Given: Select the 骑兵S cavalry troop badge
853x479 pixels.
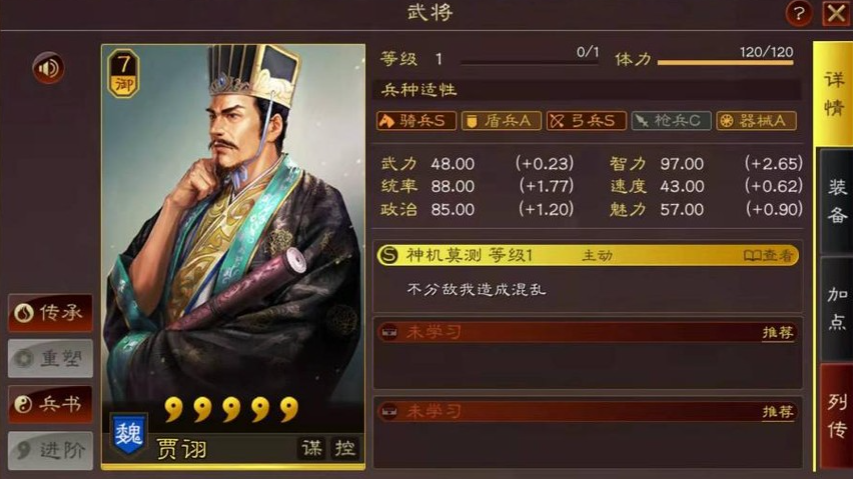Looking at the screenshot, I should point(416,121).
